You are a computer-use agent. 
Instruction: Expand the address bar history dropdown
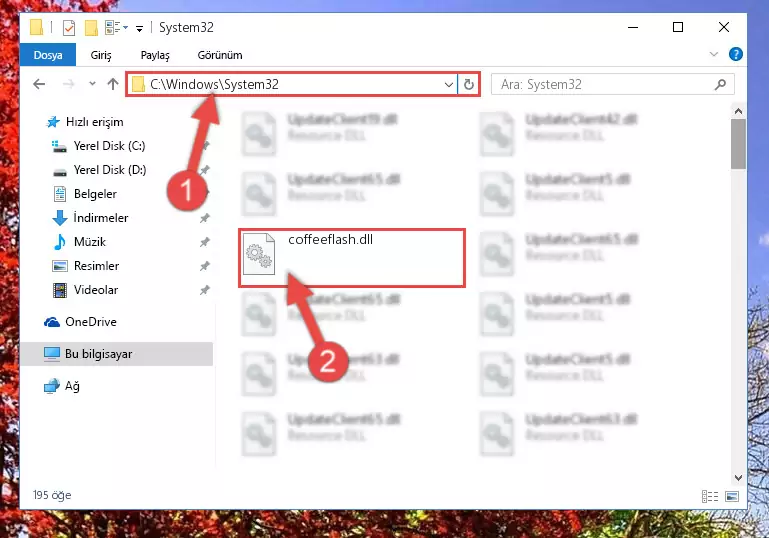click(448, 84)
